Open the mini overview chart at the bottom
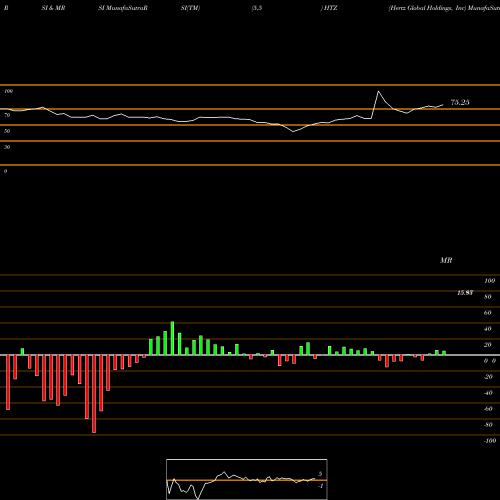This screenshot has height=500, width=500. click(247, 479)
